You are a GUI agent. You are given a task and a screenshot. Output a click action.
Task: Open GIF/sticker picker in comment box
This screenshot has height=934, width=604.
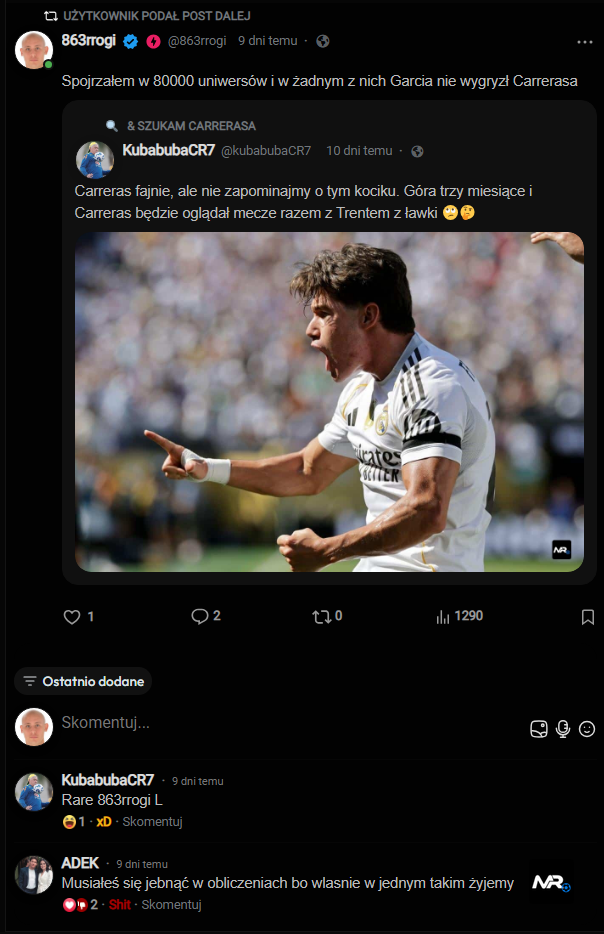tap(539, 729)
